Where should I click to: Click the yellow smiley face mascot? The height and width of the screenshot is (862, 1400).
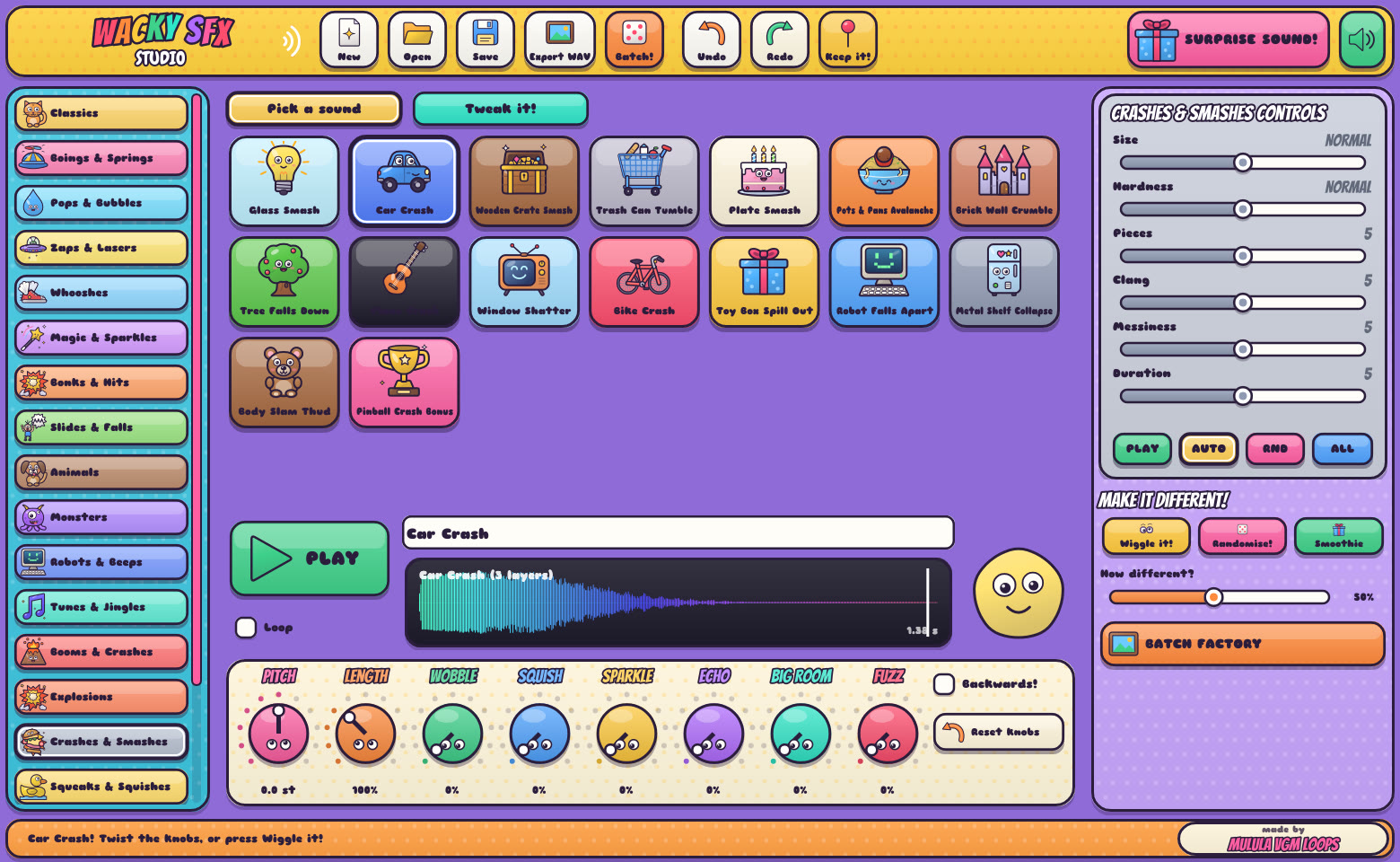[x=1019, y=594]
